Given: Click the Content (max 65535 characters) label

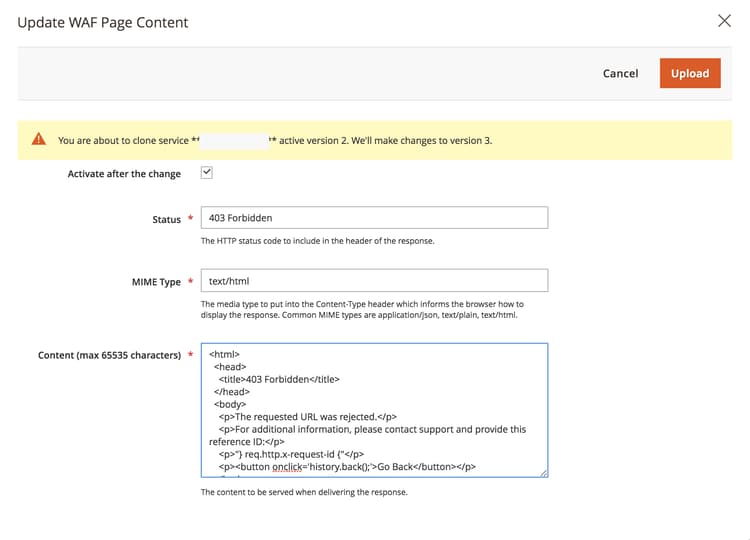Looking at the screenshot, I should coord(109,355).
